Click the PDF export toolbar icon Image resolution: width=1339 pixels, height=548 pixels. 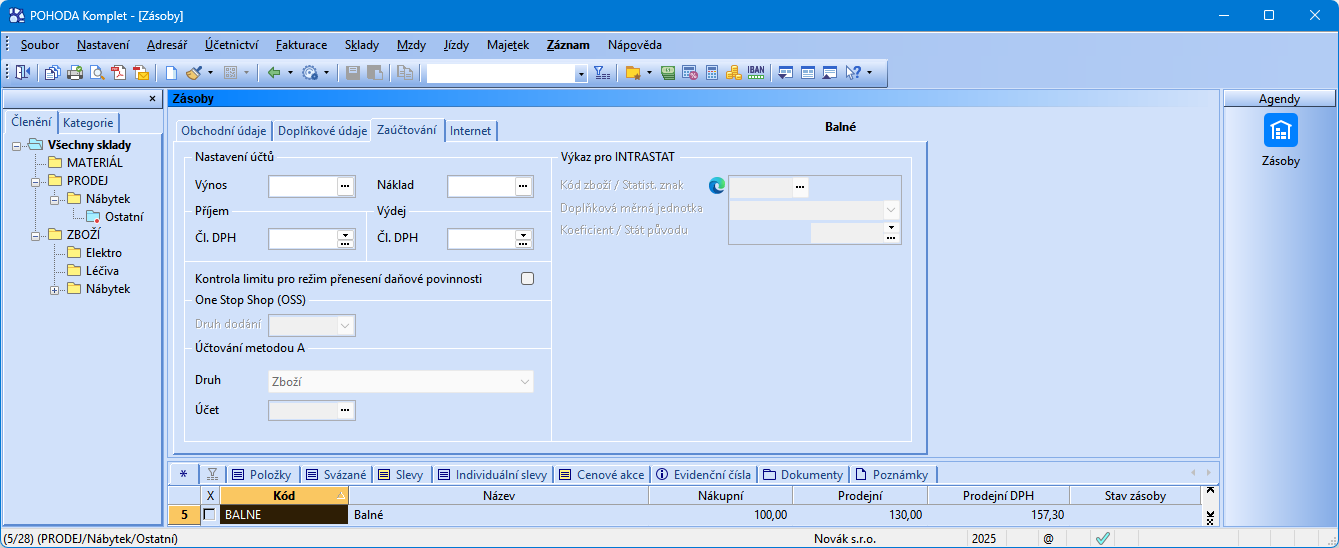coord(119,73)
